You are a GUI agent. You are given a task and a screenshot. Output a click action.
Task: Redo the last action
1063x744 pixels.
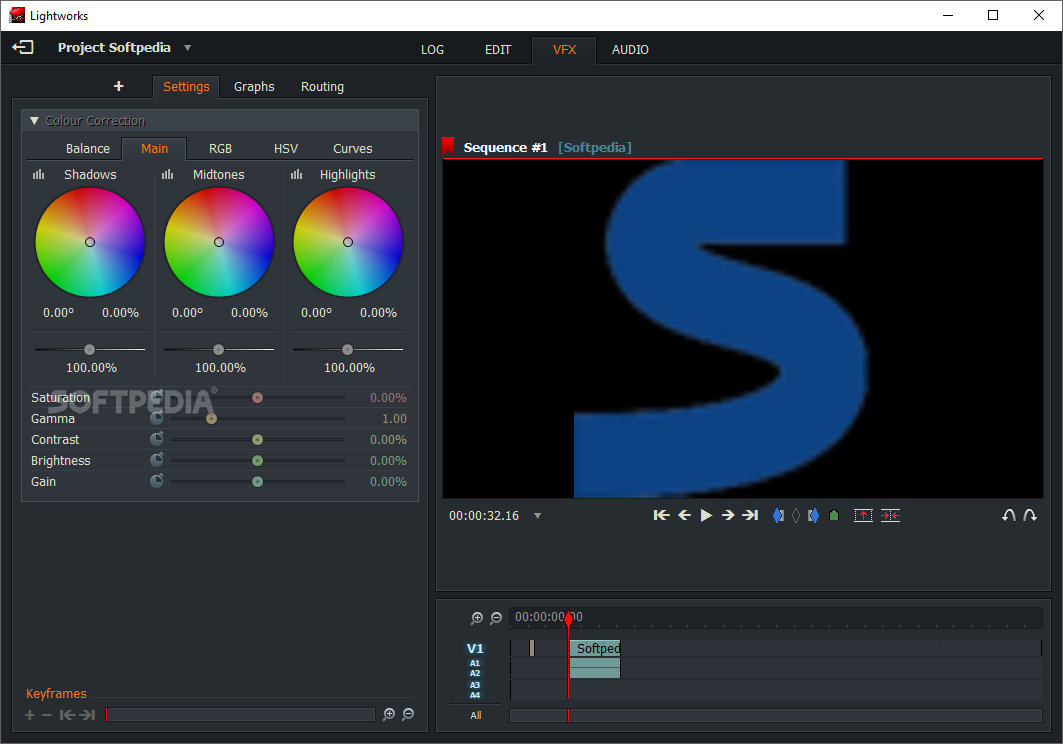pyautogui.click(x=1030, y=515)
